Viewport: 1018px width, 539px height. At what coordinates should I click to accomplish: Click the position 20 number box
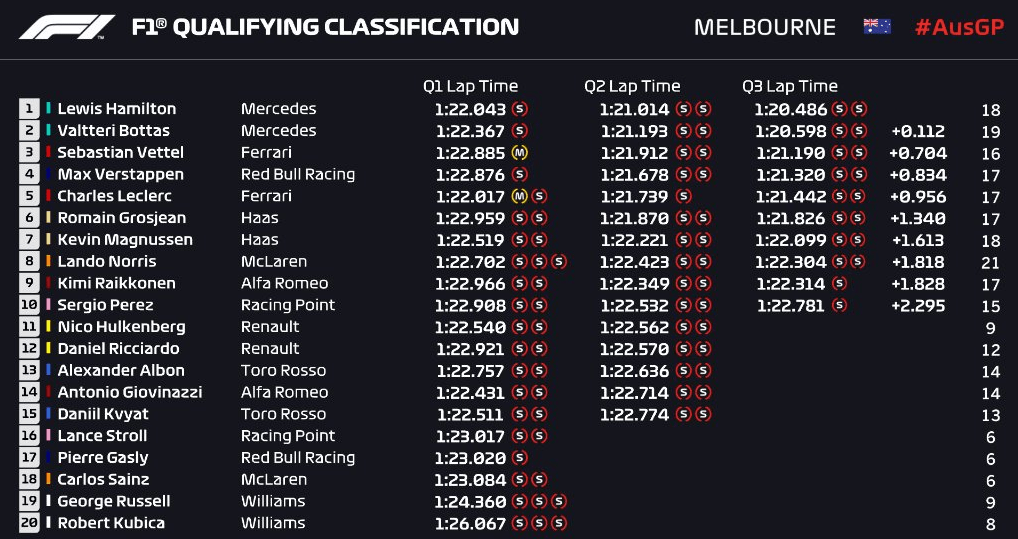(x=29, y=523)
